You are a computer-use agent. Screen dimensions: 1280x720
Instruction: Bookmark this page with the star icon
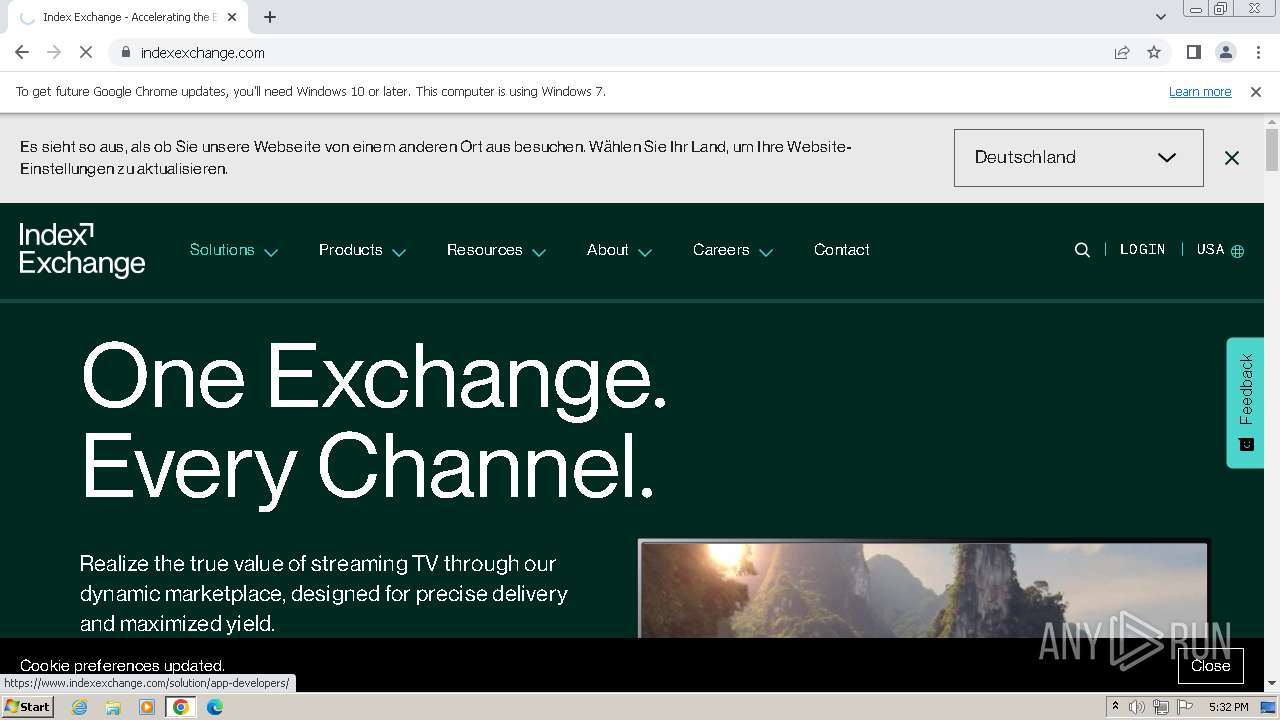[x=1154, y=52]
